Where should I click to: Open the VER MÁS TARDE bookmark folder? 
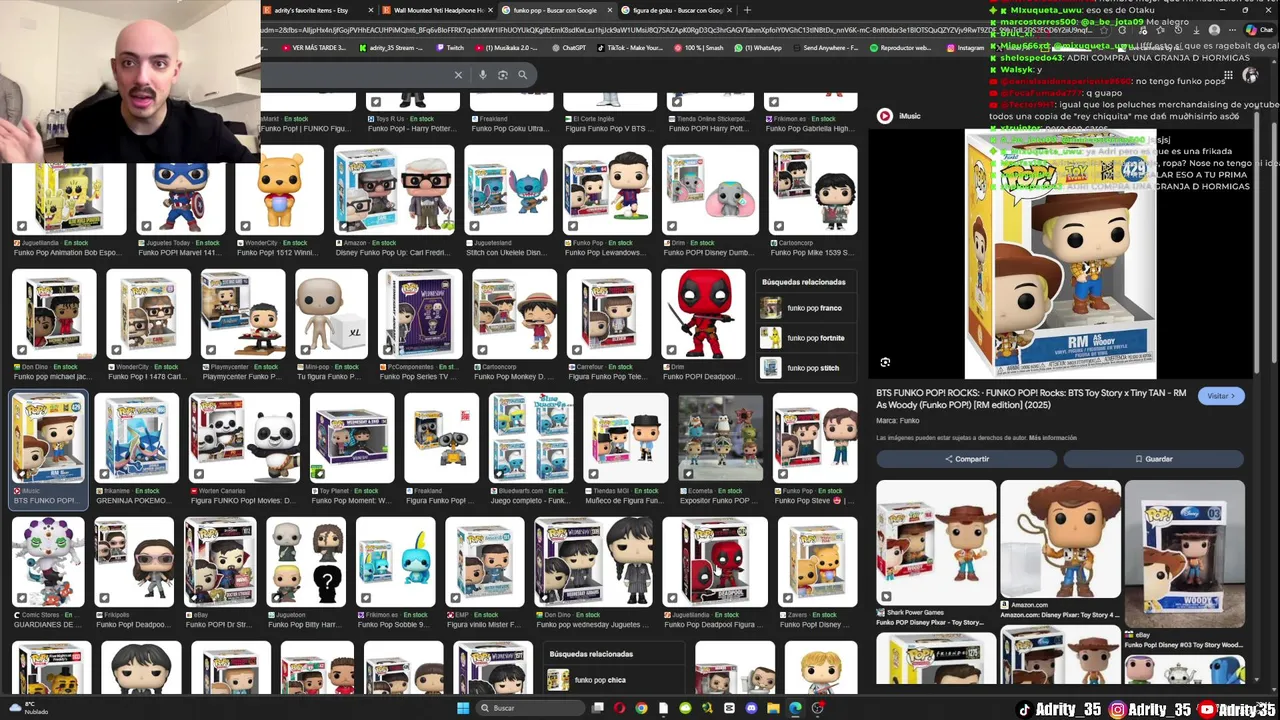313,48
